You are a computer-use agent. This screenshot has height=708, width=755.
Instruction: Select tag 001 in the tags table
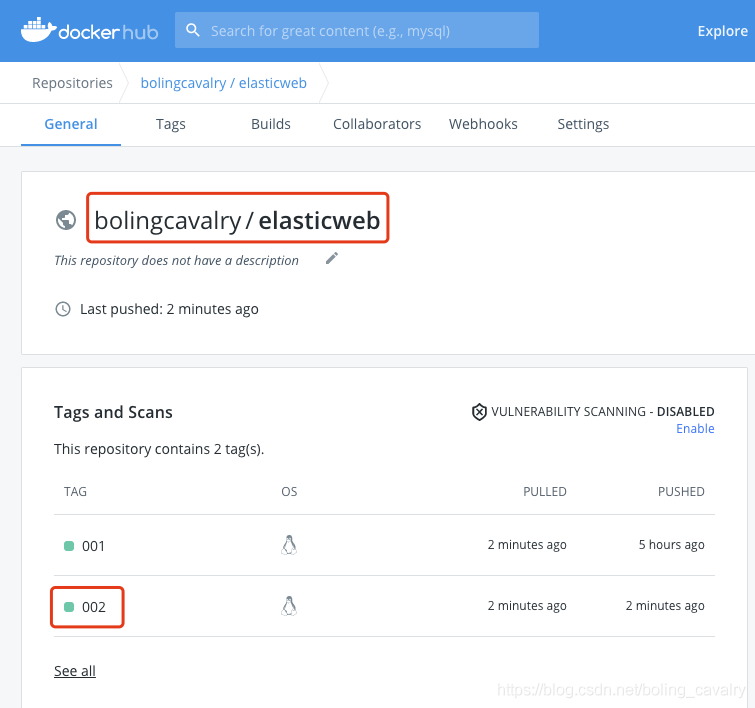93,546
